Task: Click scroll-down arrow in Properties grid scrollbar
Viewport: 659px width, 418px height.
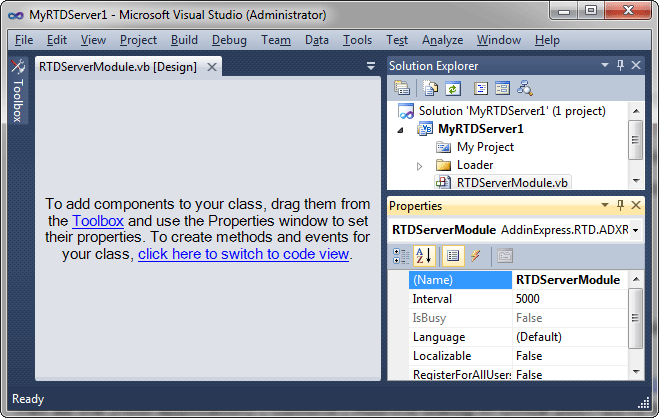Action: tap(636, 372)
